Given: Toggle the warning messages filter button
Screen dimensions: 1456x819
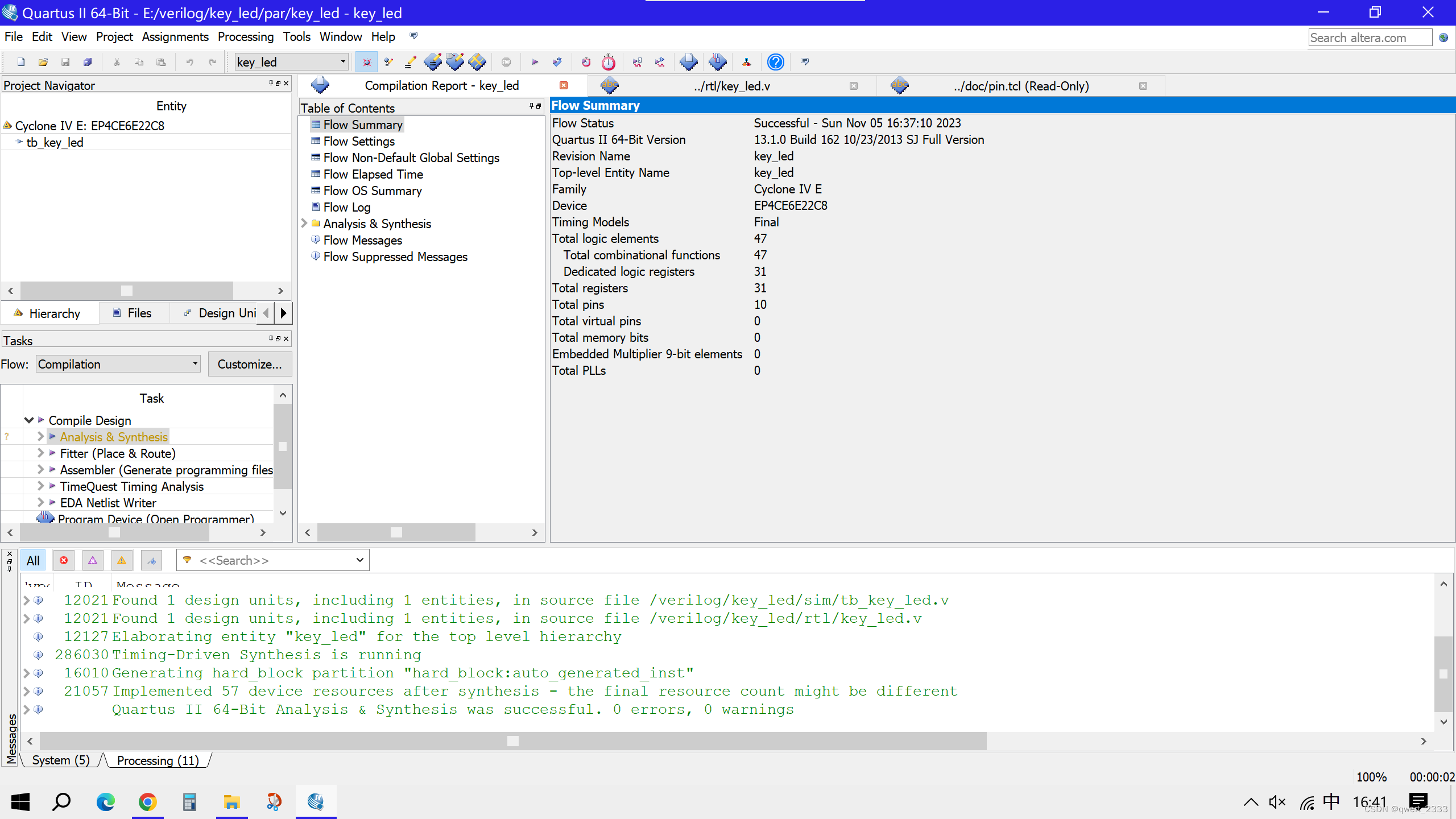Looking at the screenshot, I should (x=122, y=561).
